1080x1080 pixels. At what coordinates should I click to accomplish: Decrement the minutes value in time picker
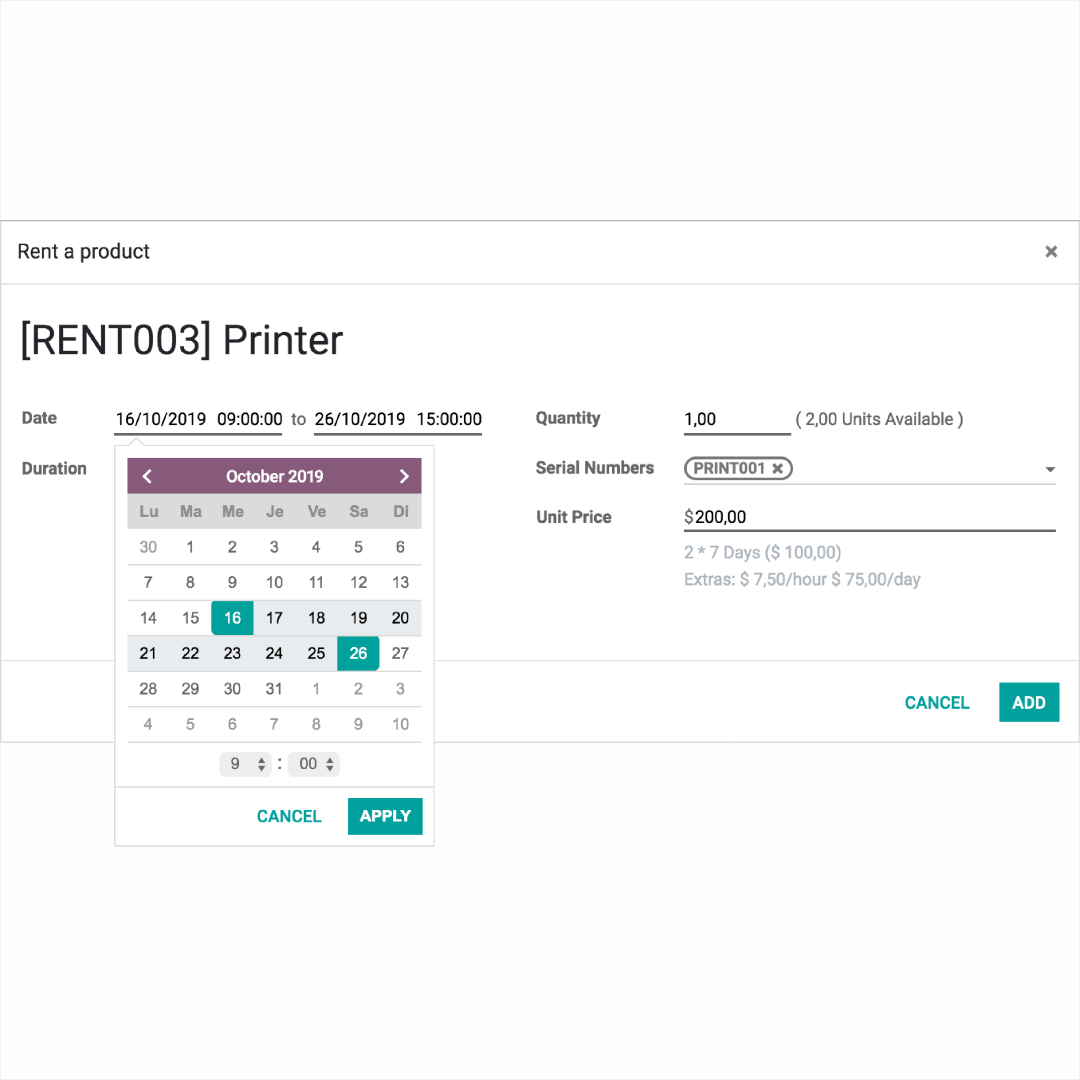pyautogui.click(x=330, y=769)
